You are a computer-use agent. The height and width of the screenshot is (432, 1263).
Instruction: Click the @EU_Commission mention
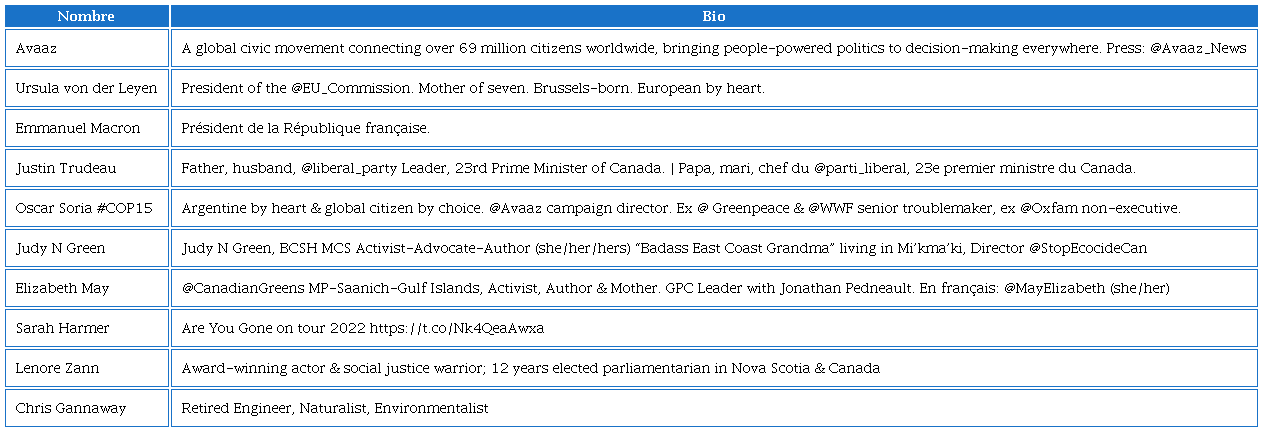click(351, 88)
